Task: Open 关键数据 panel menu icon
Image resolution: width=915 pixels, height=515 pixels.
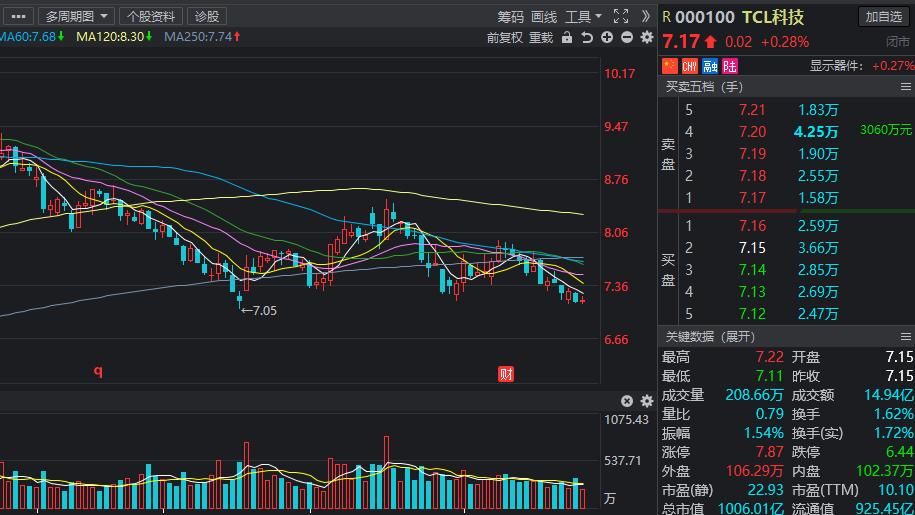Action: point(906,337)
